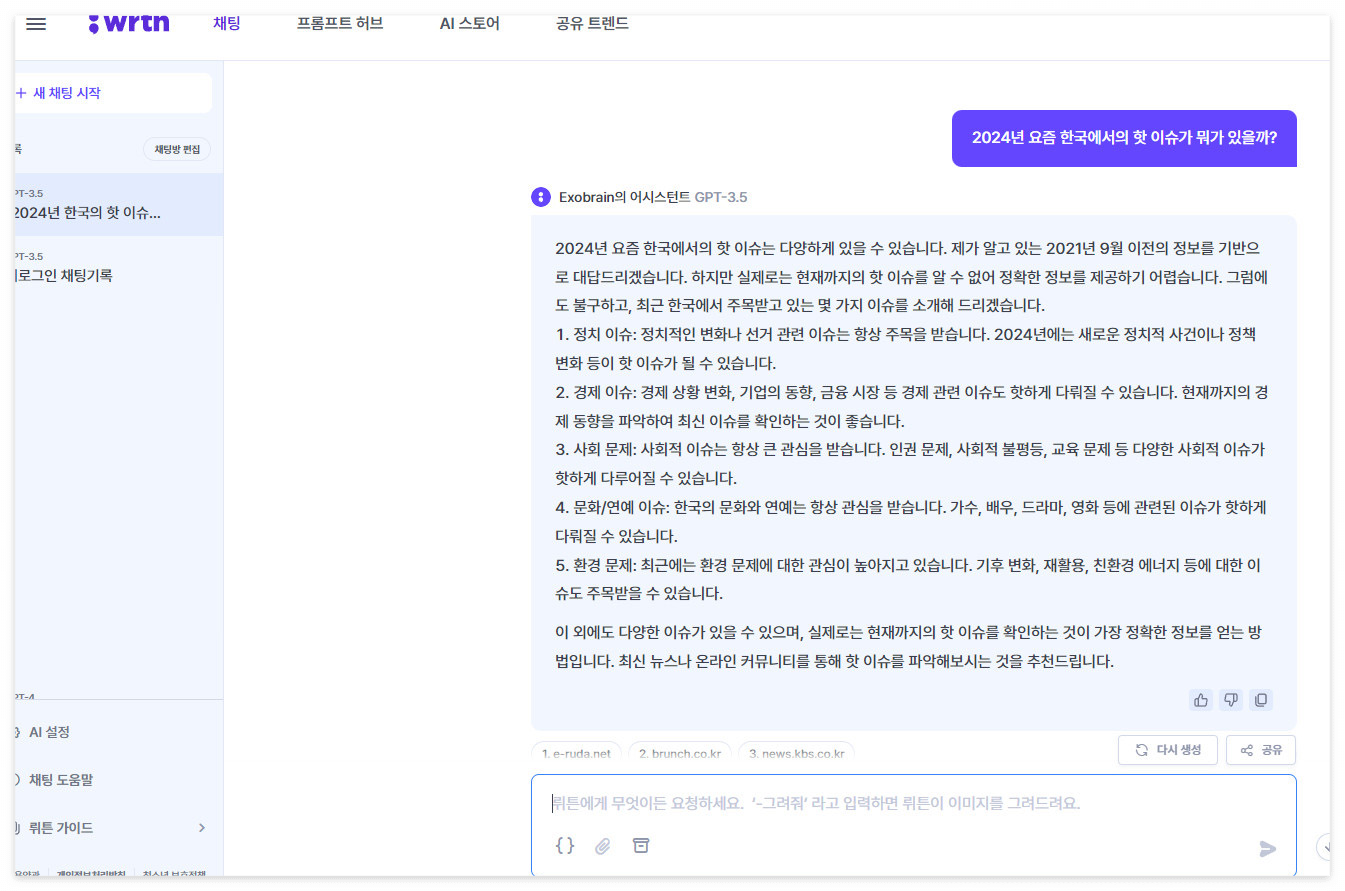Open the 로그인 채팅기록 chat entry

pos(118,267)
